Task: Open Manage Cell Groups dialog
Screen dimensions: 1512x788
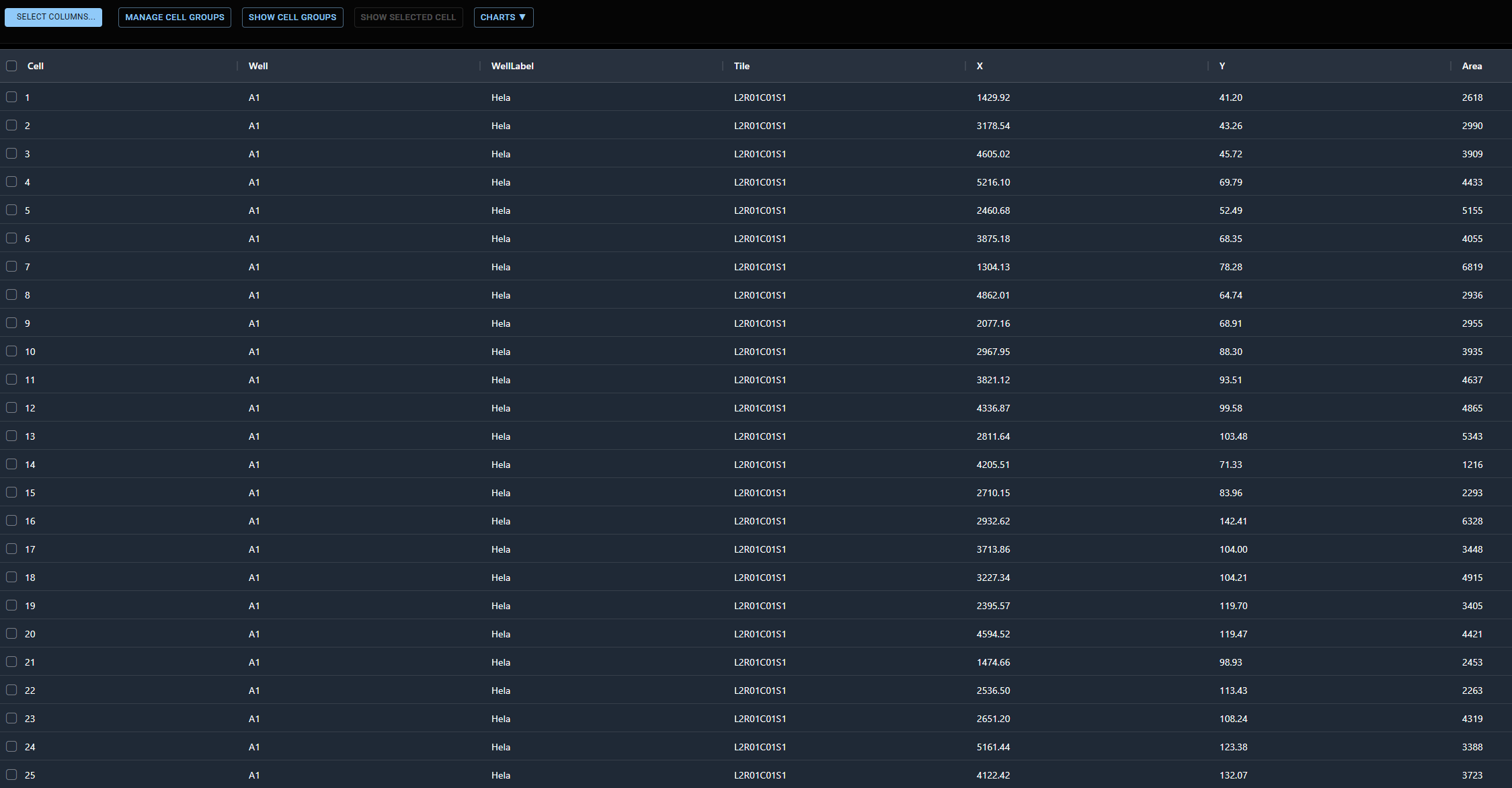Action: click(174, 17)
